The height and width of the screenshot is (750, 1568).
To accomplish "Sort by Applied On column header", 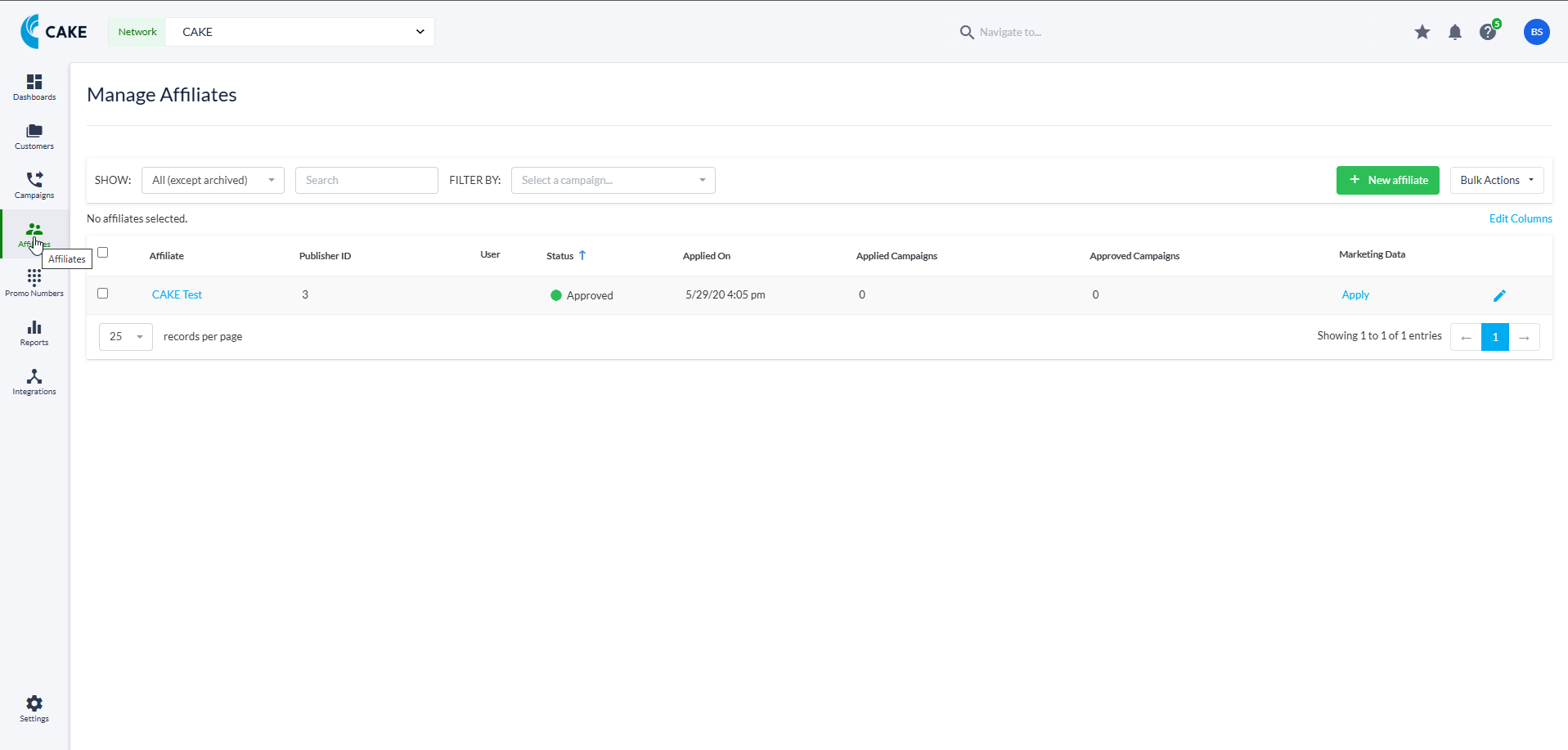I will click(707, 256).
